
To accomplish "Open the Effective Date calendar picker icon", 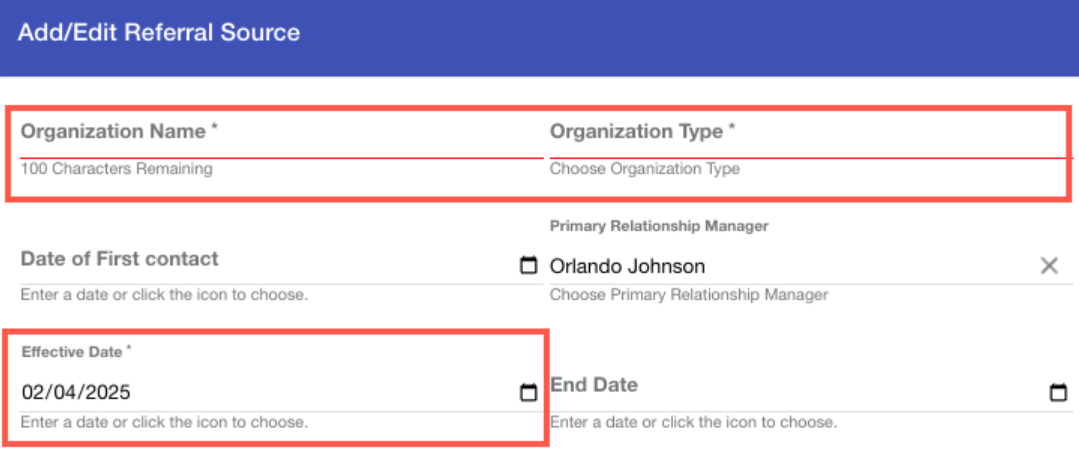I will 528,393.
